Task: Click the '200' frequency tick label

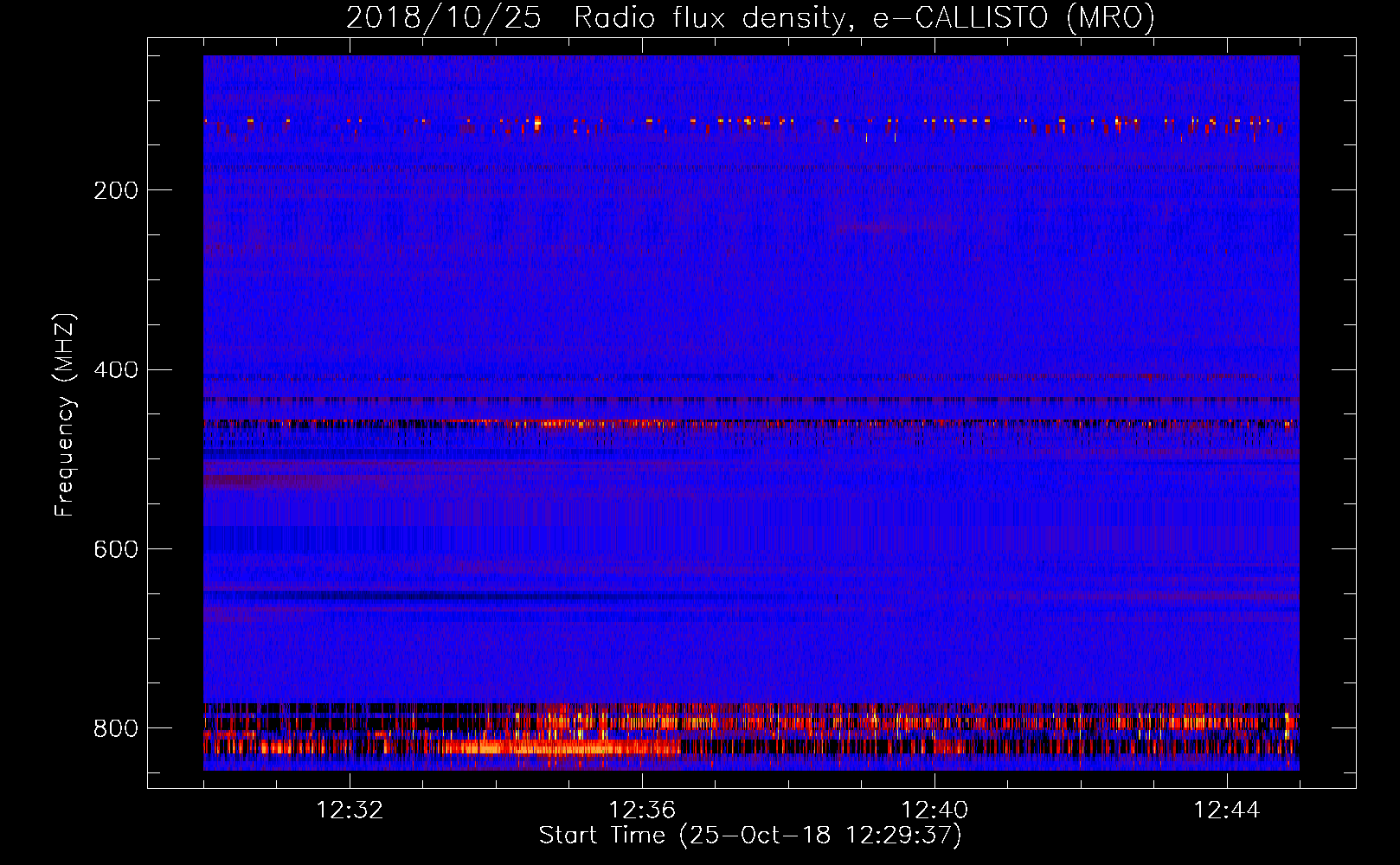Action: 116,190
